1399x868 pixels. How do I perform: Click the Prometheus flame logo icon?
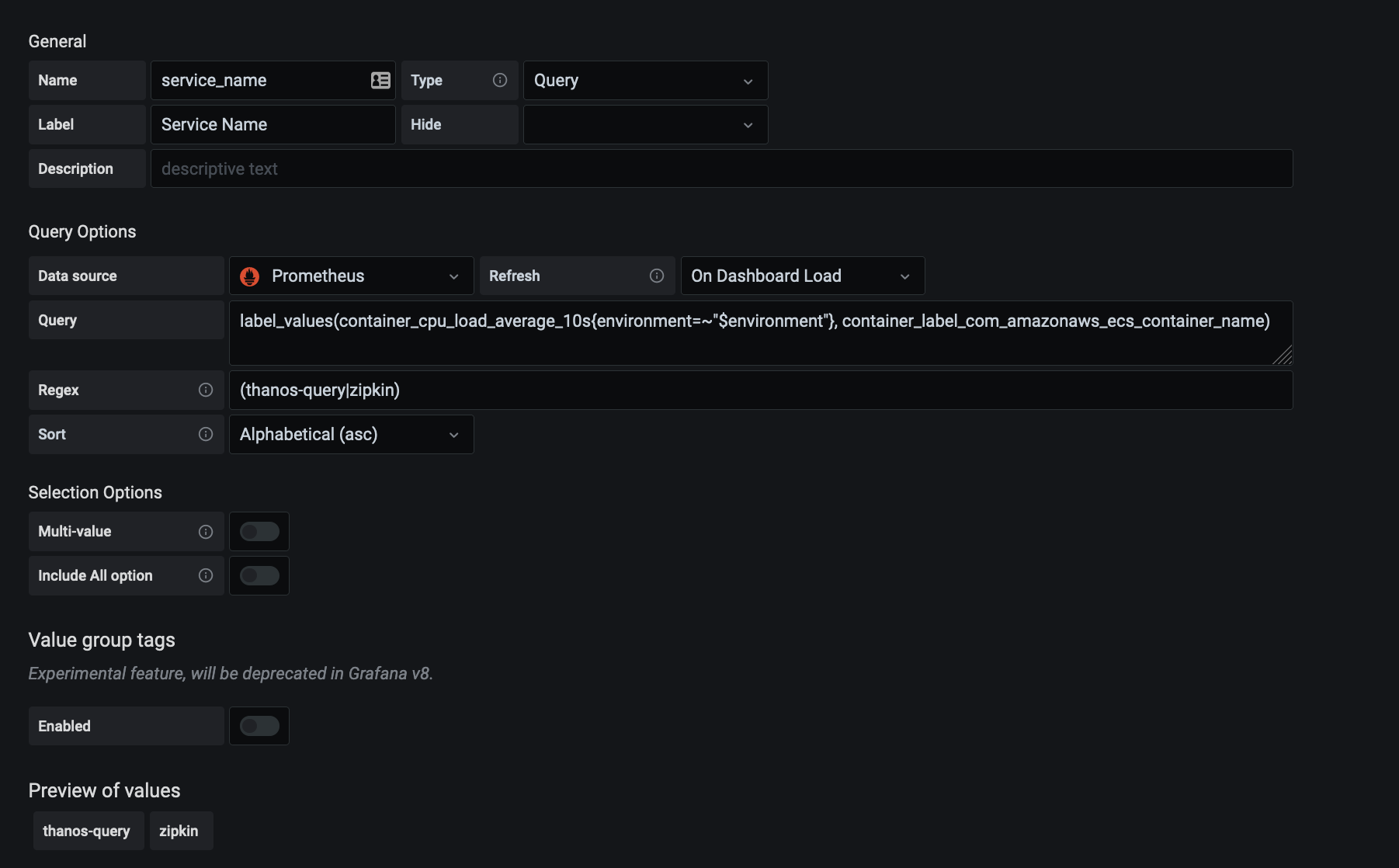pyautogui.click(x=250, y=276)
